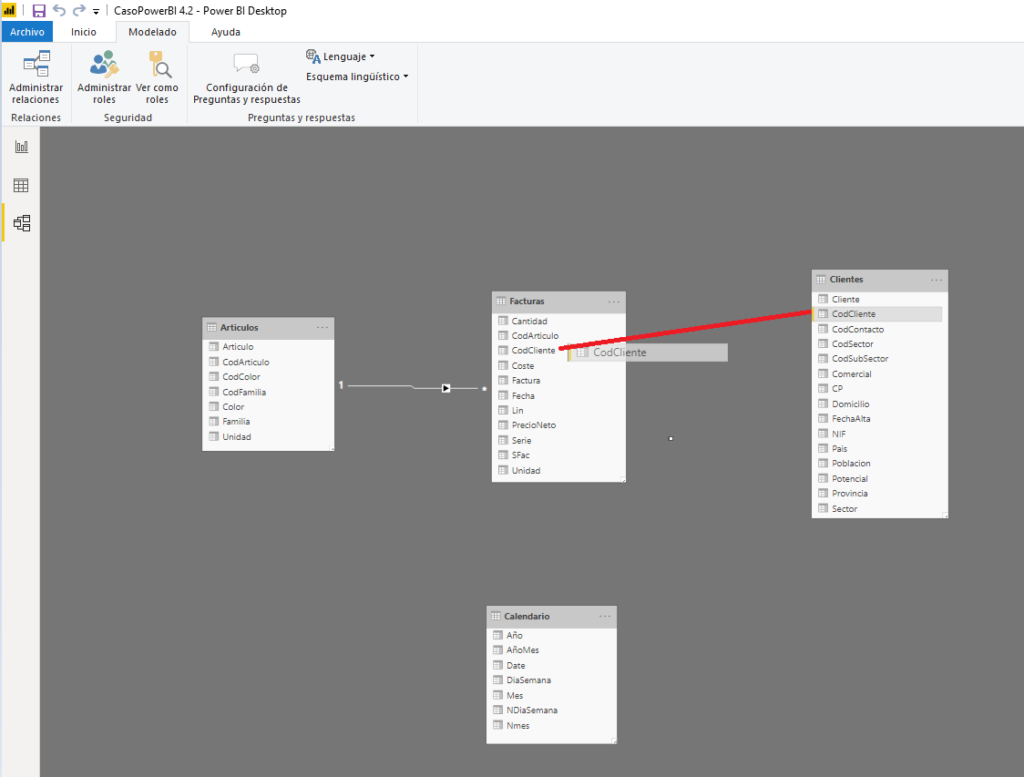
Task: Switch to Report view in left sidebar
Action: coord(20,146)
